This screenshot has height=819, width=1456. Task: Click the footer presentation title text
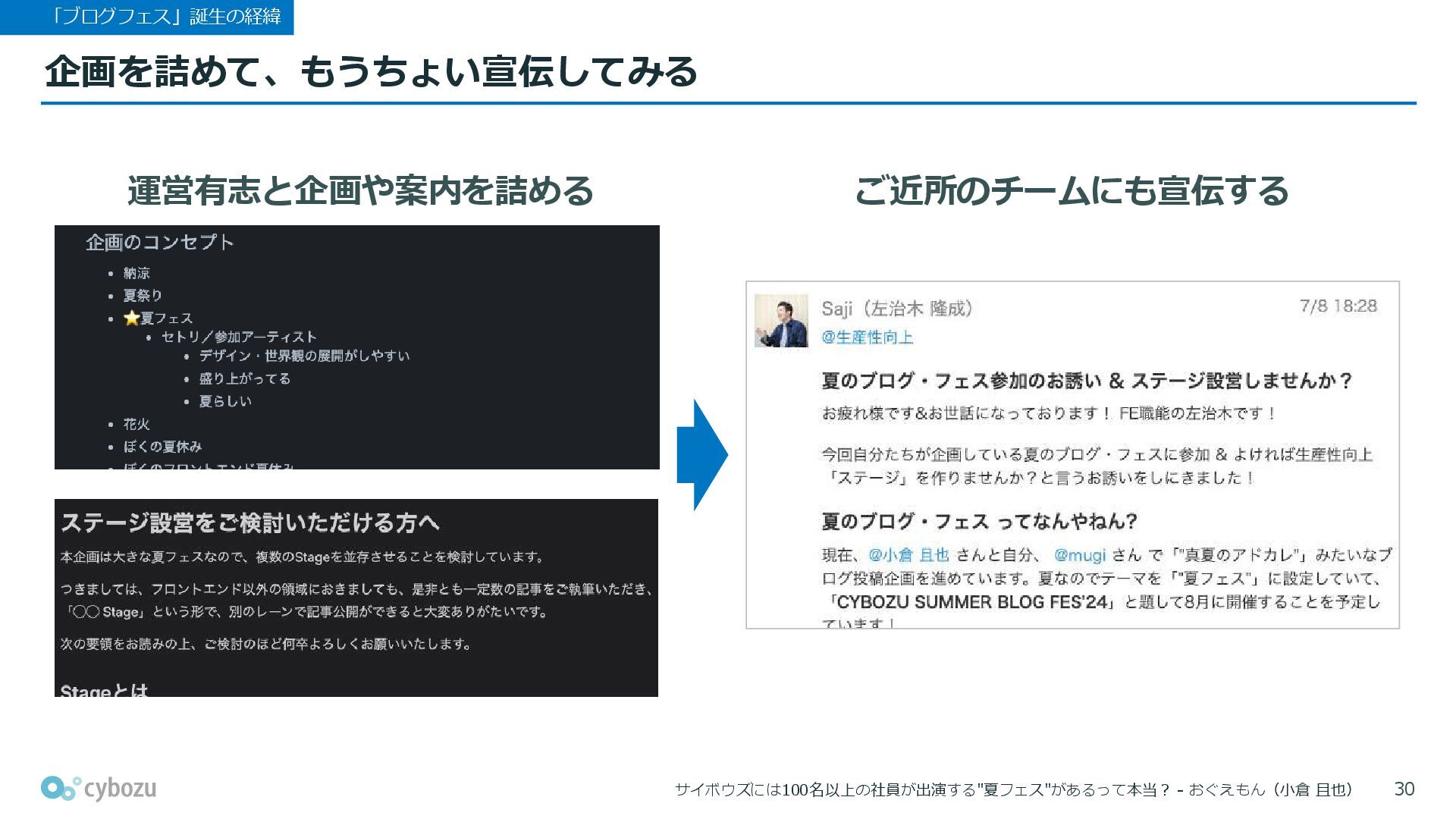[x=1013, y=789]
